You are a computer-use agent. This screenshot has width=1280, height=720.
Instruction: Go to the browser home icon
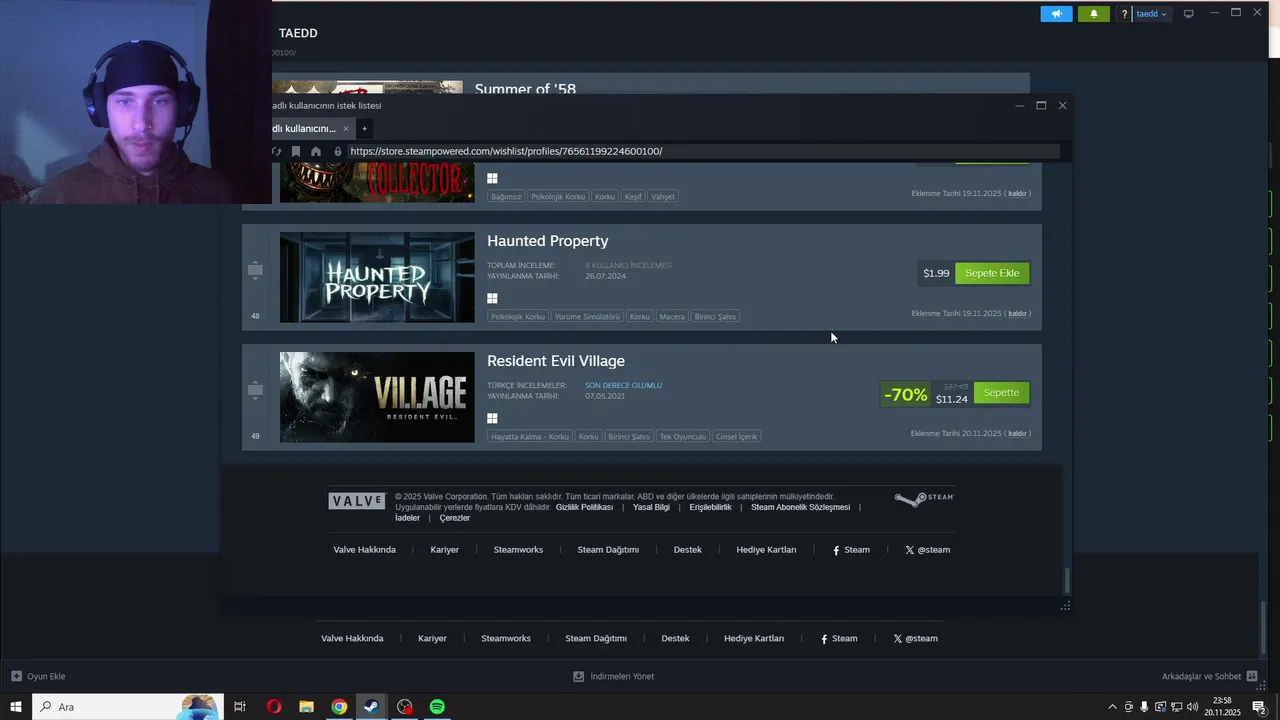[316, 151]
